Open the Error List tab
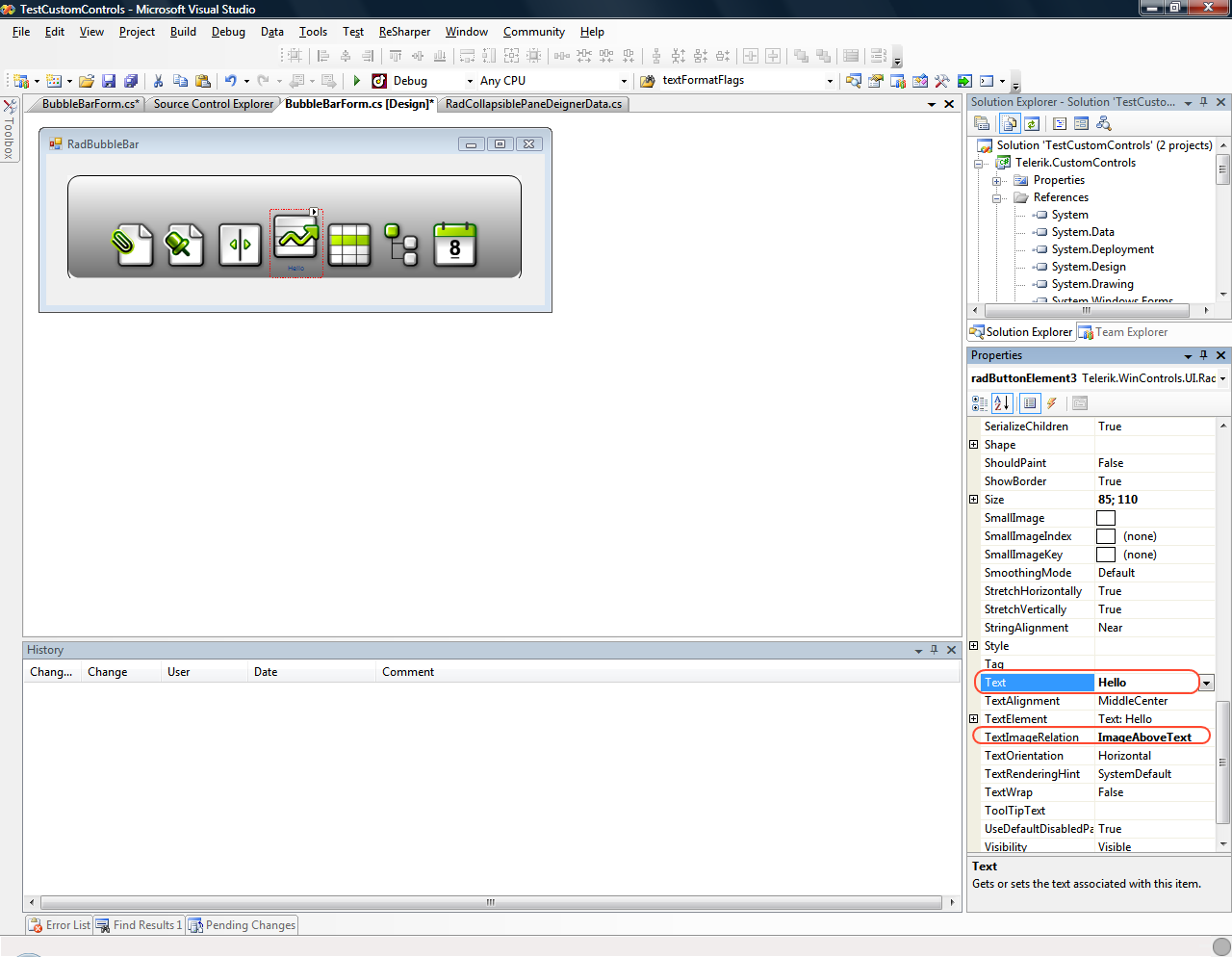 pyautogui.click(x=60, y=925)
